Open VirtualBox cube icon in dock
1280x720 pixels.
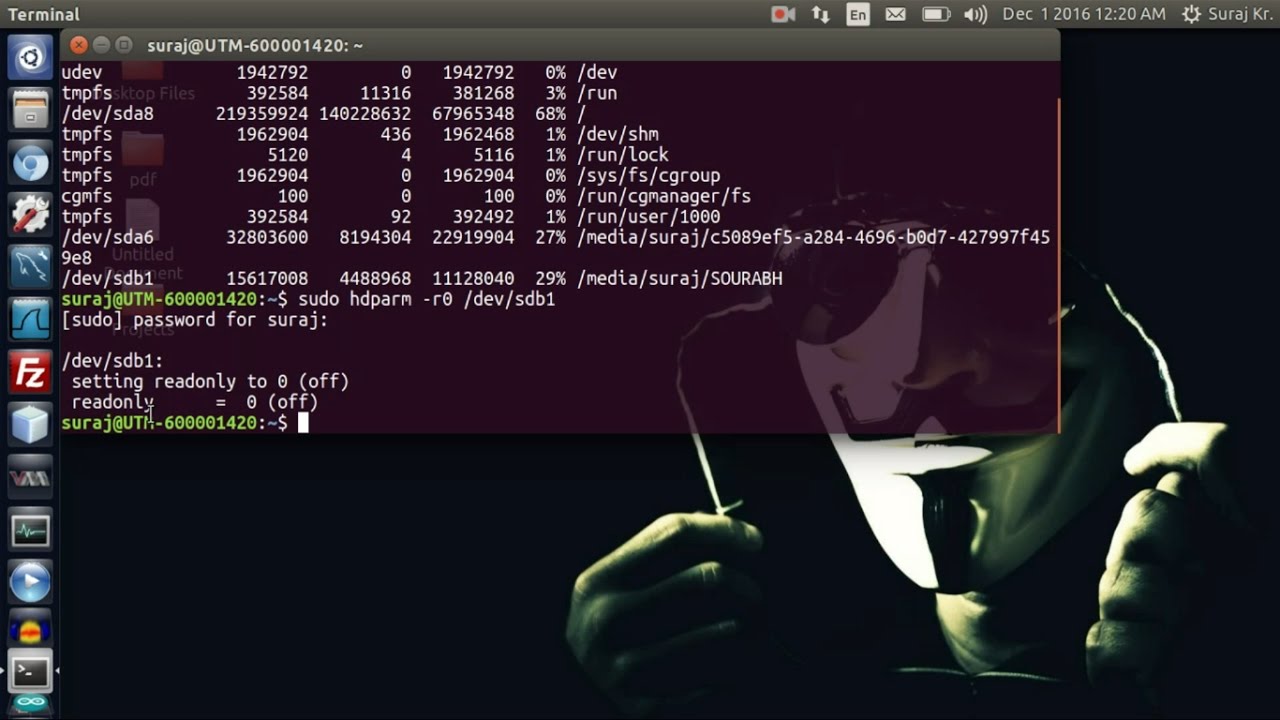[x=30, y=425]
